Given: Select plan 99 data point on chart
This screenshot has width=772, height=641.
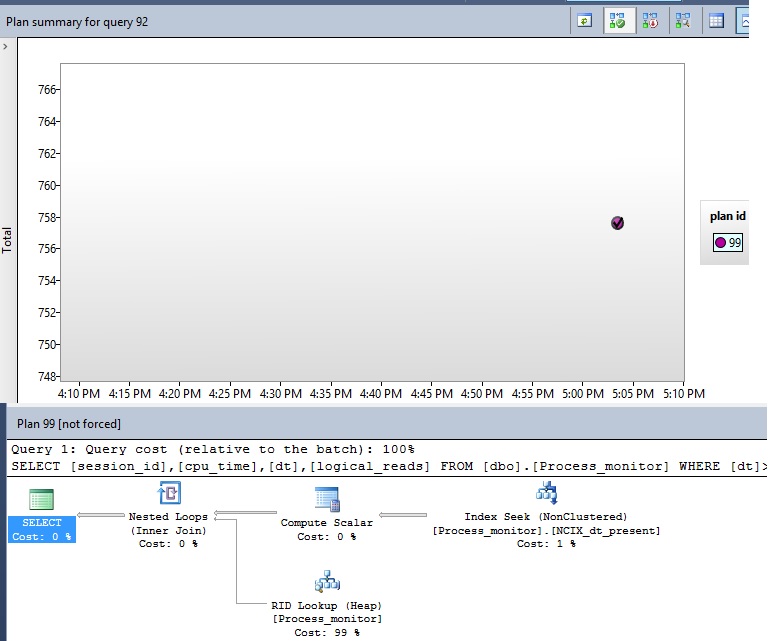Looking at the screenshot, I should point(617,223).
